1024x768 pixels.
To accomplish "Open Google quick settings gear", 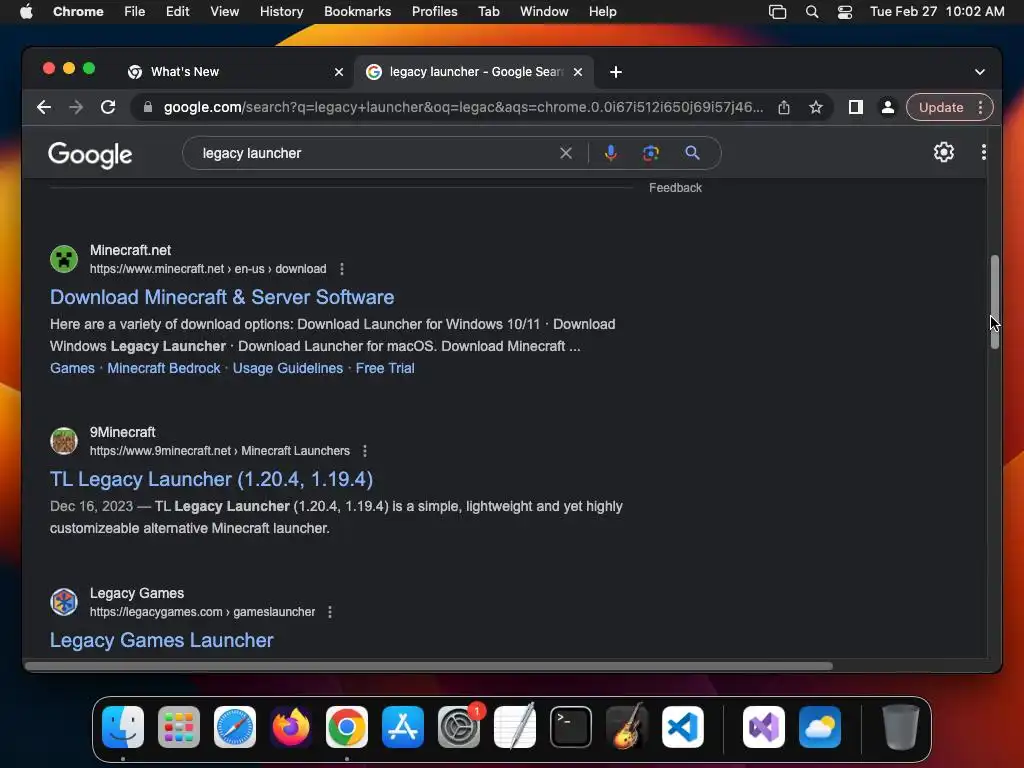I will point(944,152).
